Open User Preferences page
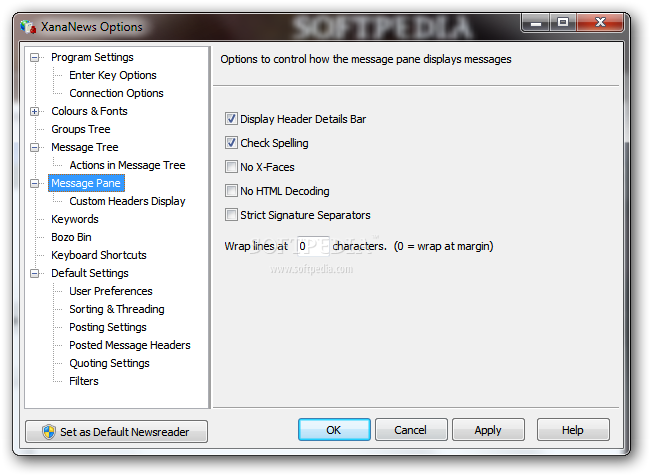 click(x=110, y=291)
